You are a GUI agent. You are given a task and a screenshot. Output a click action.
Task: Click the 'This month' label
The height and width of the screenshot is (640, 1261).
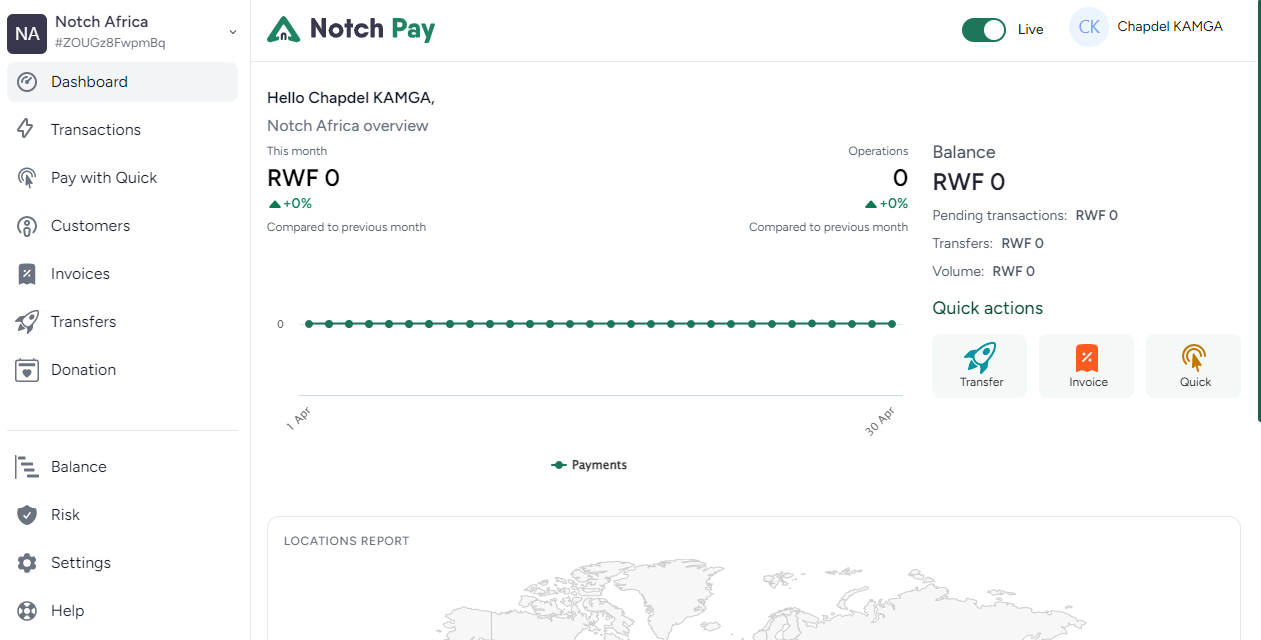click(x=297, y=151)
